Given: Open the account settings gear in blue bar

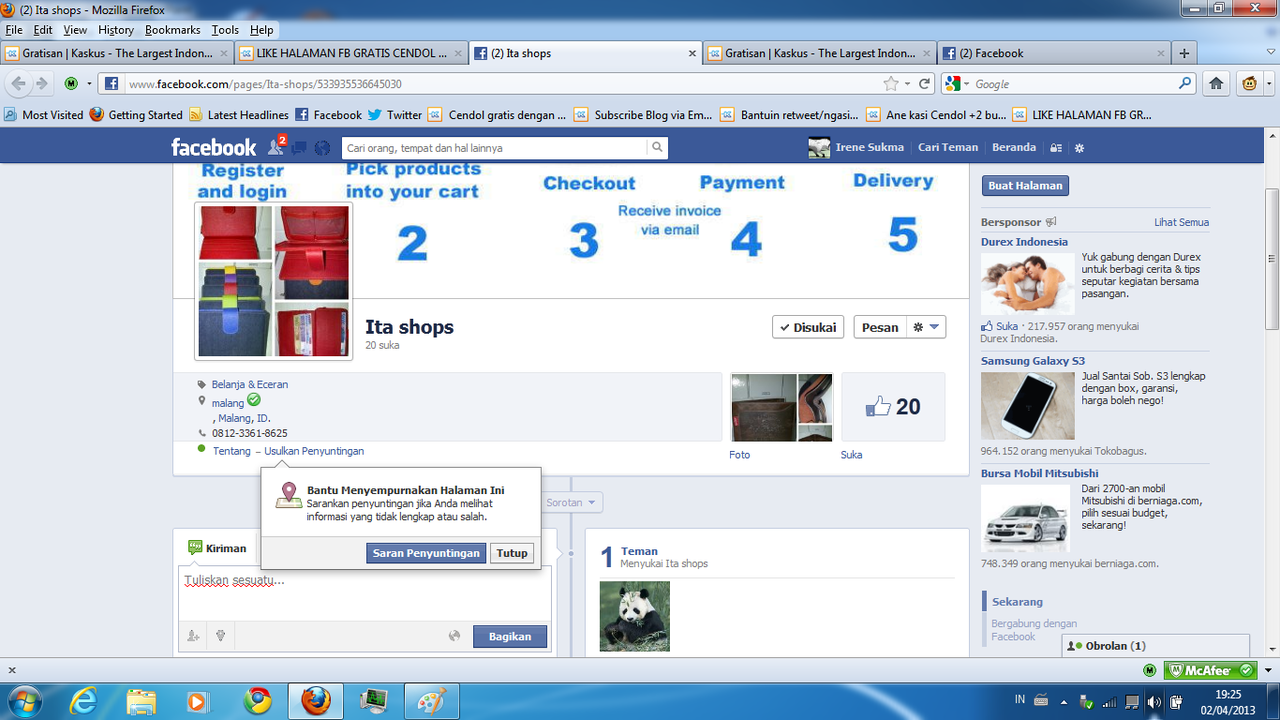Looking at the screenshot, I should [x=1079, y=148].
